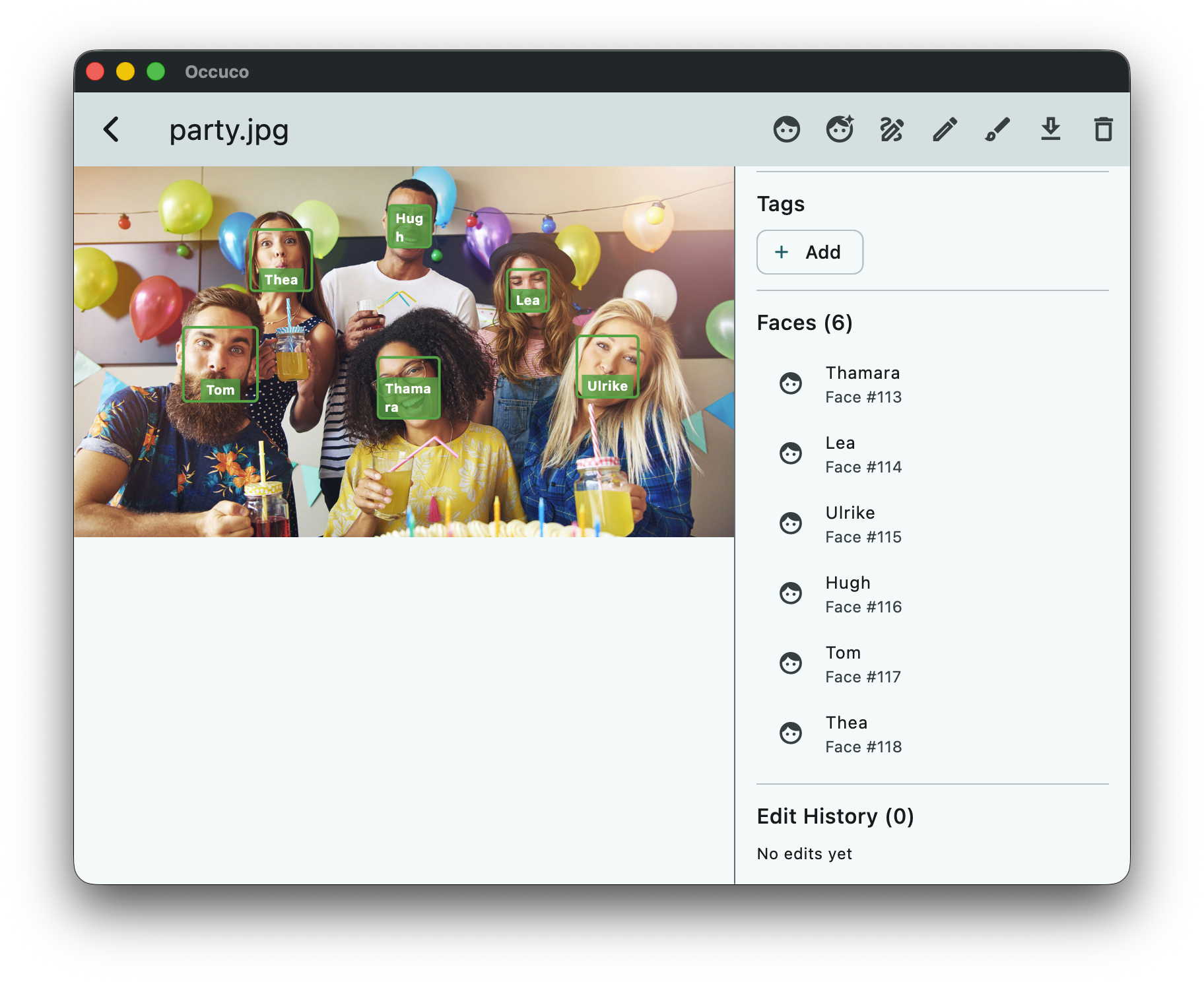Download the party.jpg image

[x=1051, y=129]
